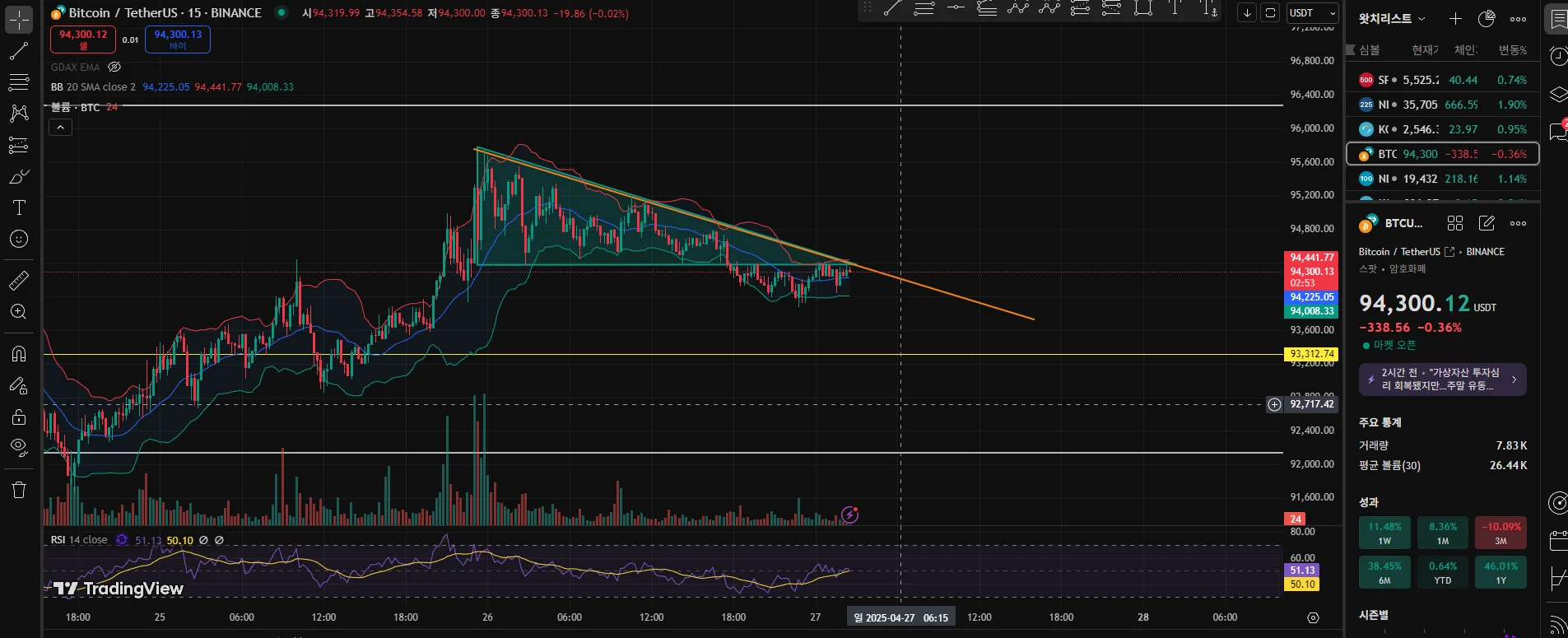Select the trend line drawing tool
Image resolution: width=1568 pixels, height=638 pixels.
click(x=18, y=51)
